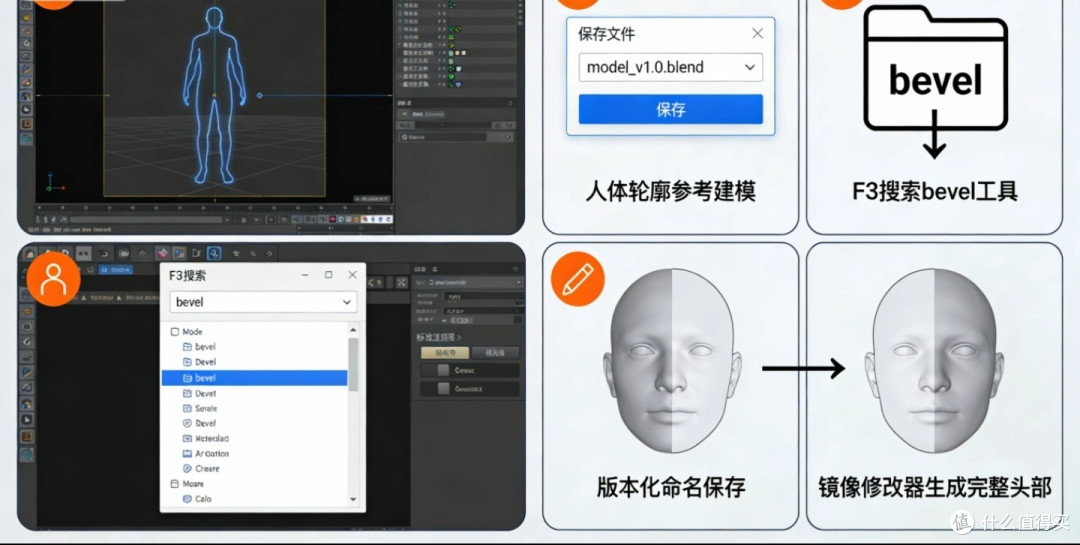The width and height of the screenshot is (1080, 545).
Task: Click the blue circle handle beside the figure
Action: 260,95
